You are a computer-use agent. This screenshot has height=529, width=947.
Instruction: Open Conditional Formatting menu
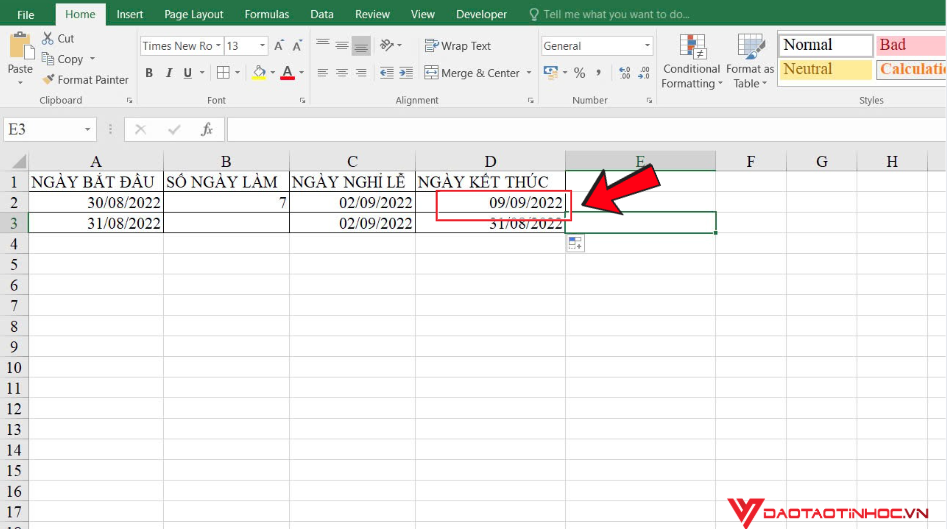(692, 62)
